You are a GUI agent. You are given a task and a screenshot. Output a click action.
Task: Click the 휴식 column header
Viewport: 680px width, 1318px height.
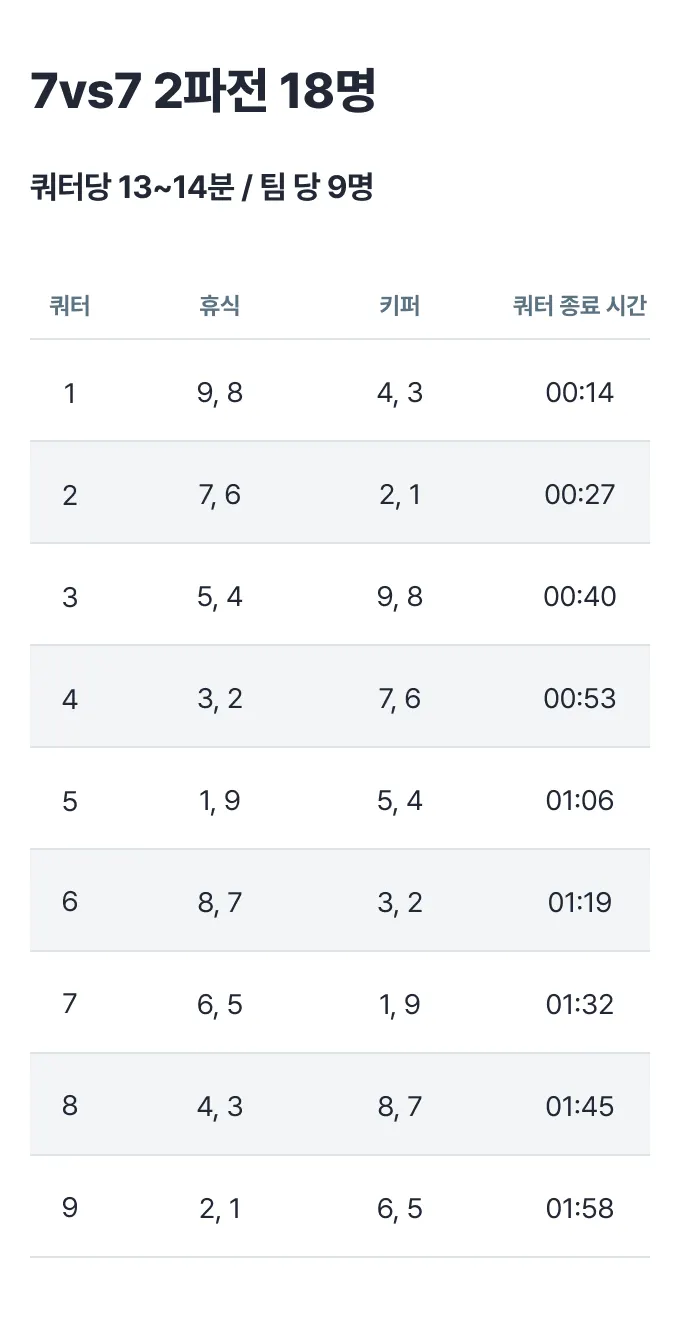click(220, 306)
